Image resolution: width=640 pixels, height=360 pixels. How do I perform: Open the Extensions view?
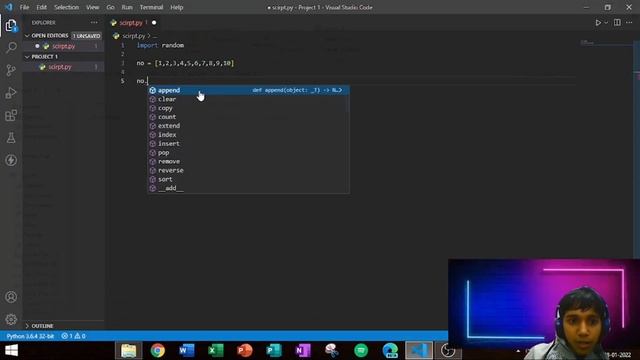click(11, 115)
